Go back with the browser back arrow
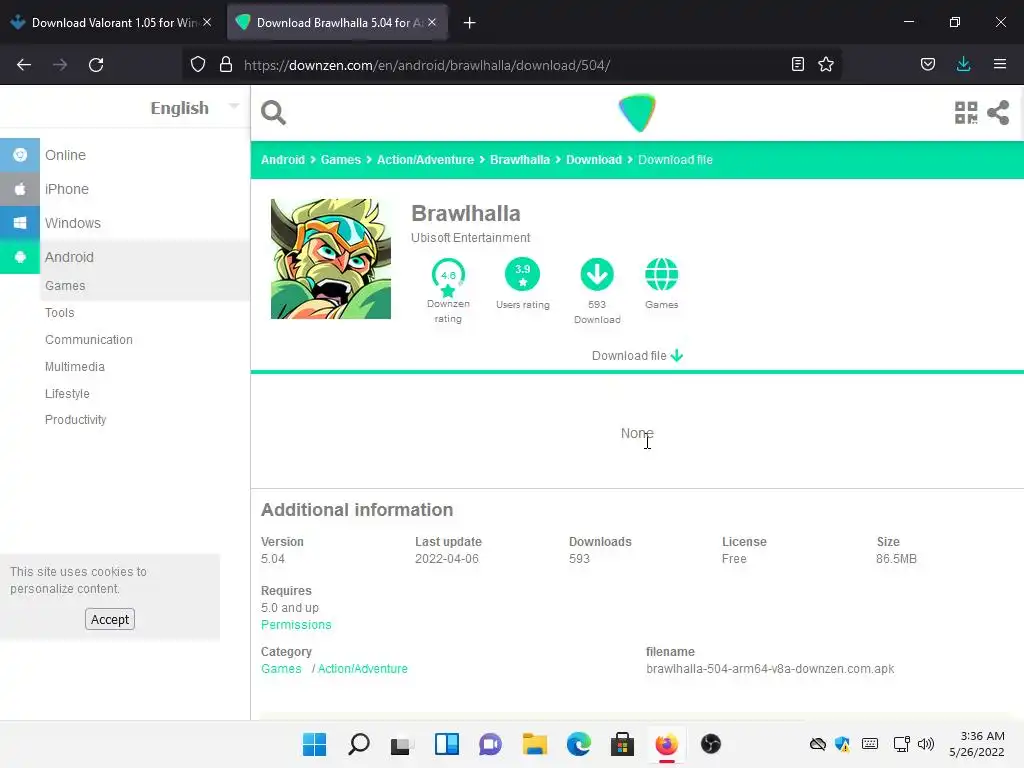This screenshot has width=1024, height=768. pyautogui.click(x=24, y=65)
